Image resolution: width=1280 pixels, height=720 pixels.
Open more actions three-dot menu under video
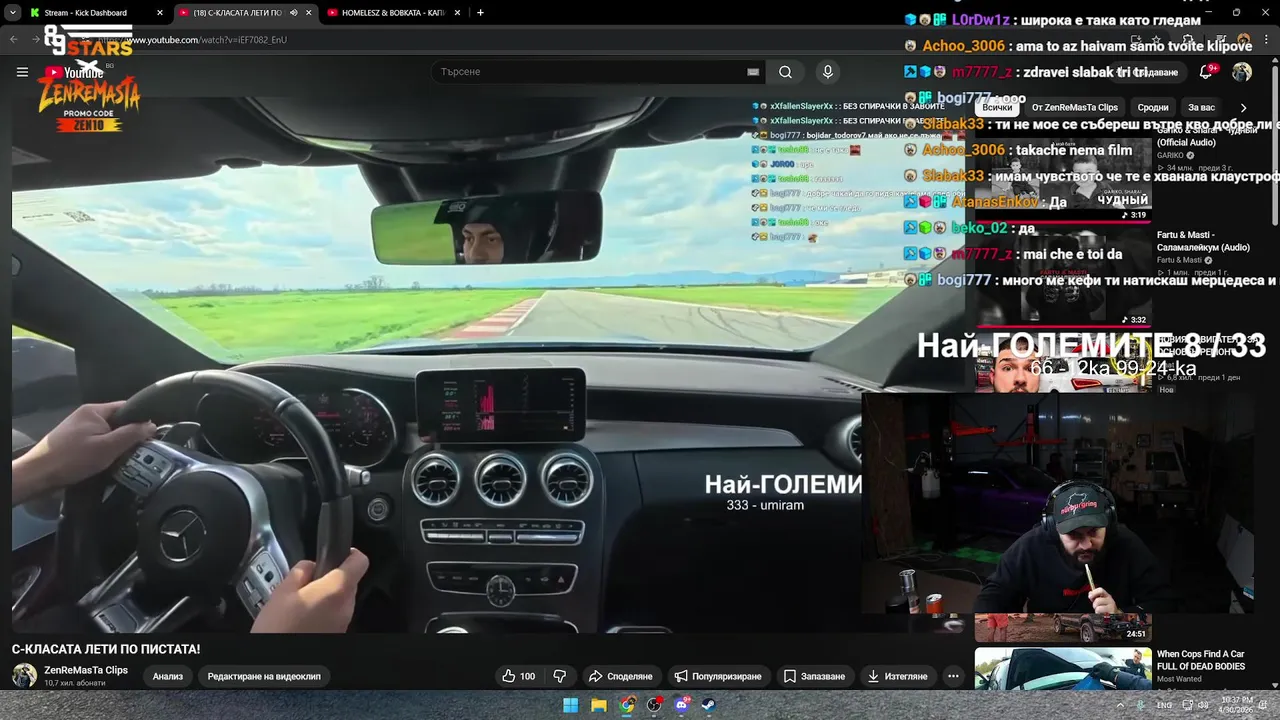pos(953,676)
